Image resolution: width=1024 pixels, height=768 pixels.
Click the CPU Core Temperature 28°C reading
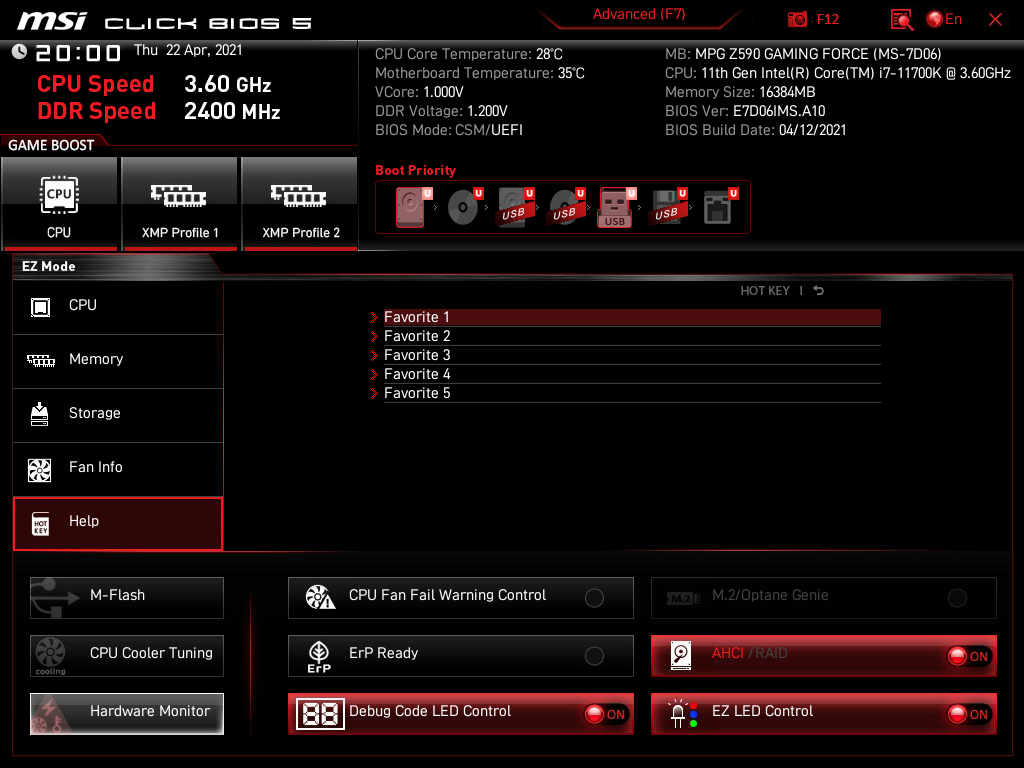(x=469, y=54)
